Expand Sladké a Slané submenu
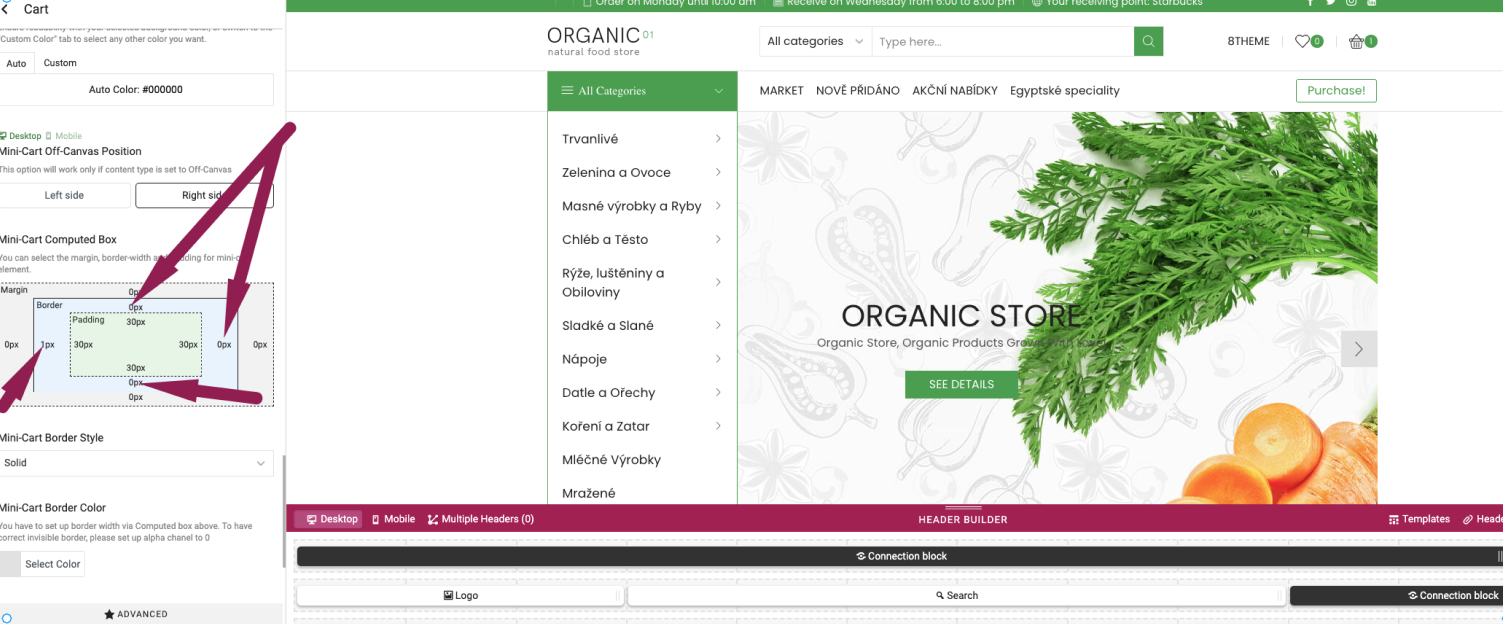This screenshot has height=624, width=1503. pyautogui.click(x=718, y=325)
